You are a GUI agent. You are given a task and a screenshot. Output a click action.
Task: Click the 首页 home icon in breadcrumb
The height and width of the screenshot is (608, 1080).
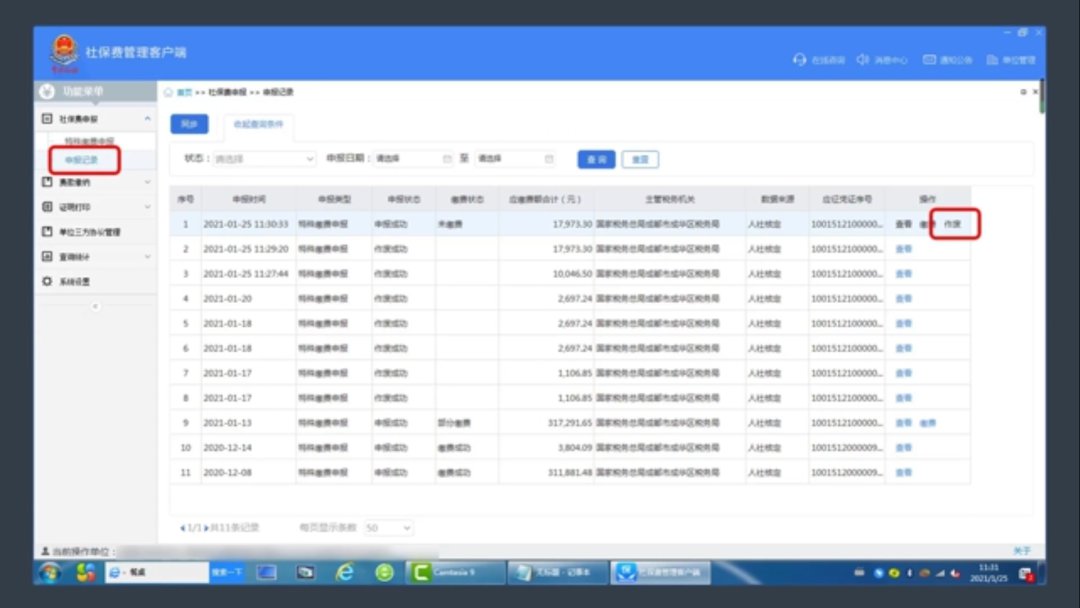pyautogui.click(x=169, y=92)
